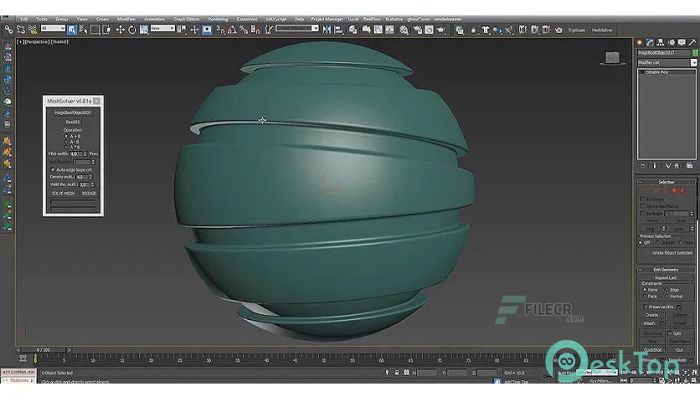
Task: Toggle the Percent Snap icon
Action: (244, 30)
